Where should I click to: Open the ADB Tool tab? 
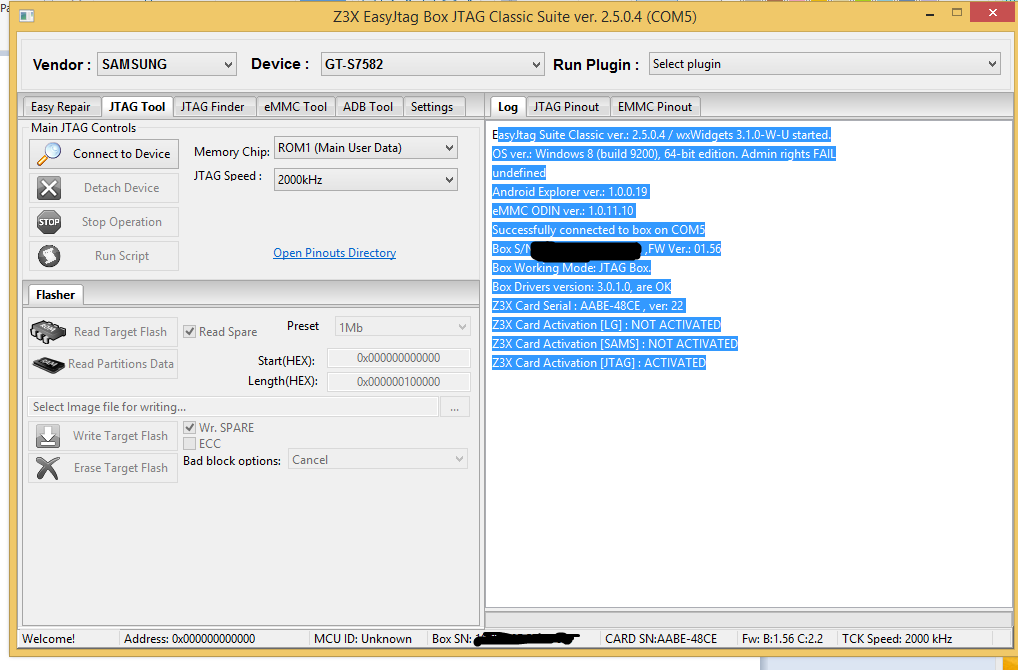pyautogui.click(x=368, y=106)
